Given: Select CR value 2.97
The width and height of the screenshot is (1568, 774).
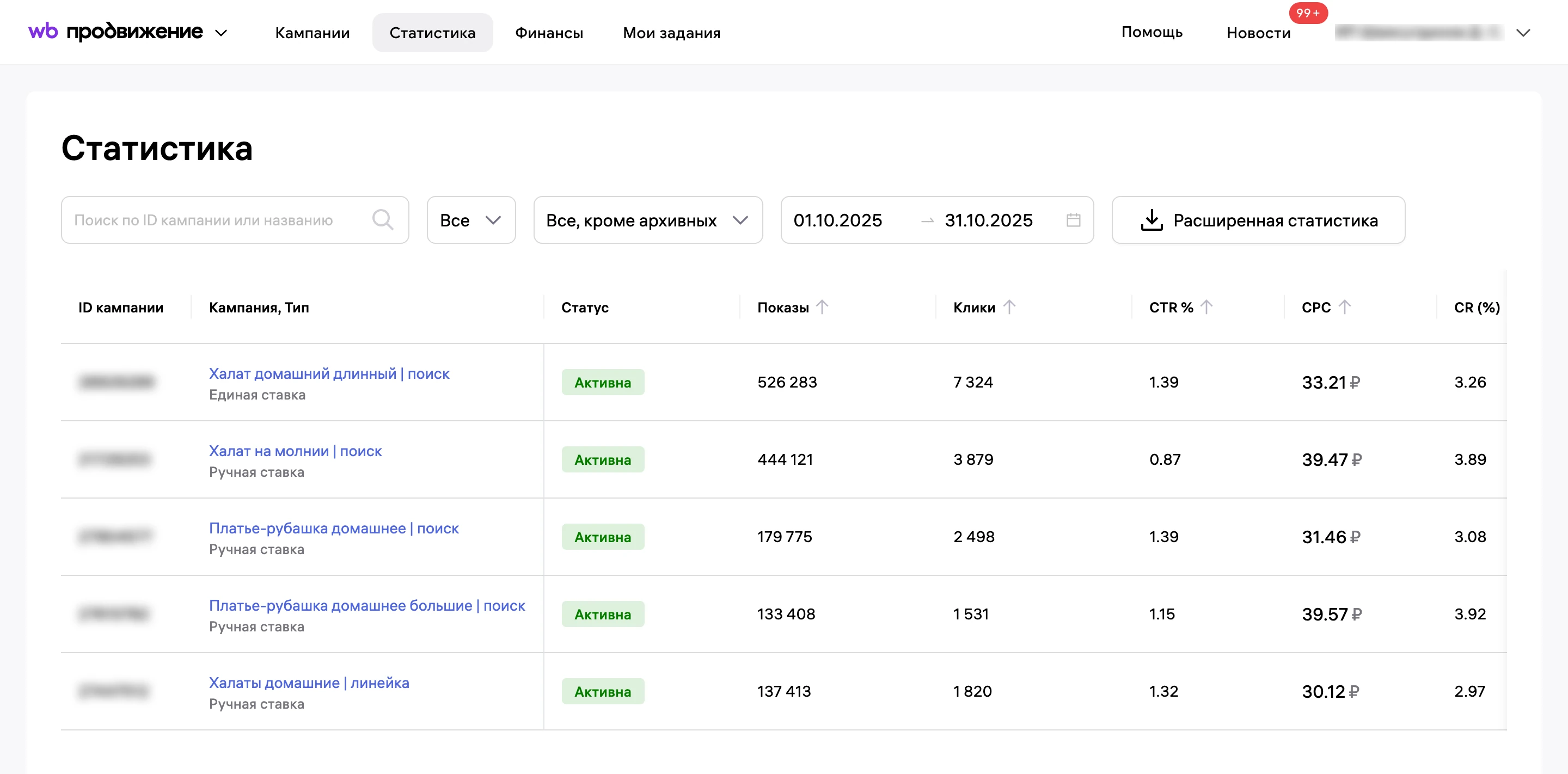Looking at the screenshot, I should [1469, 691].
